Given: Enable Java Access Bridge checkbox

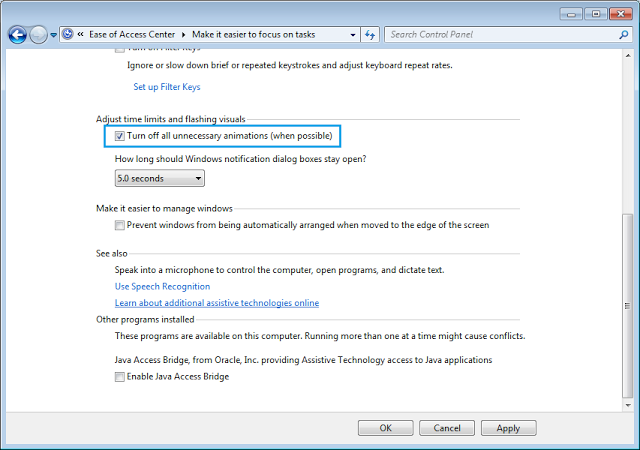Looking at the screenshot, I should [x=119, y=376].
